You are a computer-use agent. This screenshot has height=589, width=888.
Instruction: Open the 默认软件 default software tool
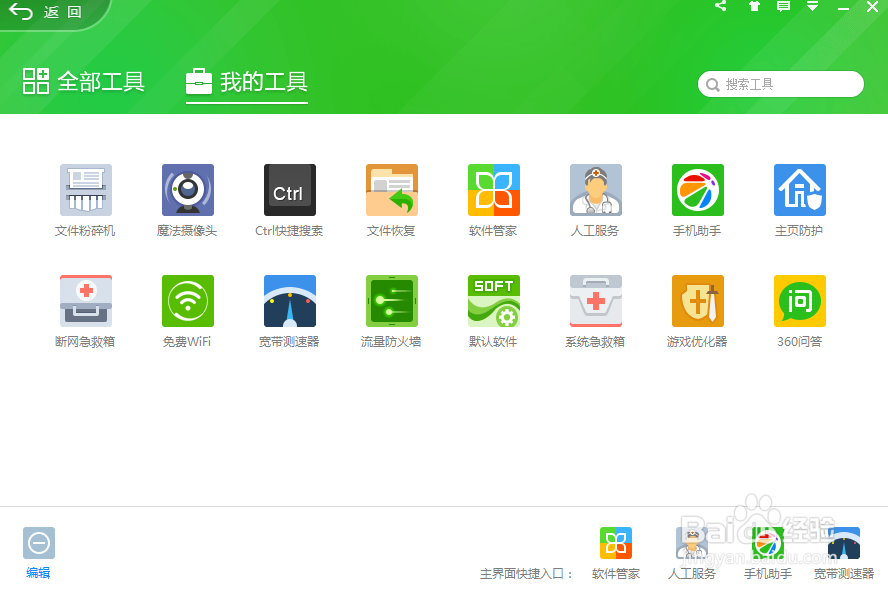point(493,301)
